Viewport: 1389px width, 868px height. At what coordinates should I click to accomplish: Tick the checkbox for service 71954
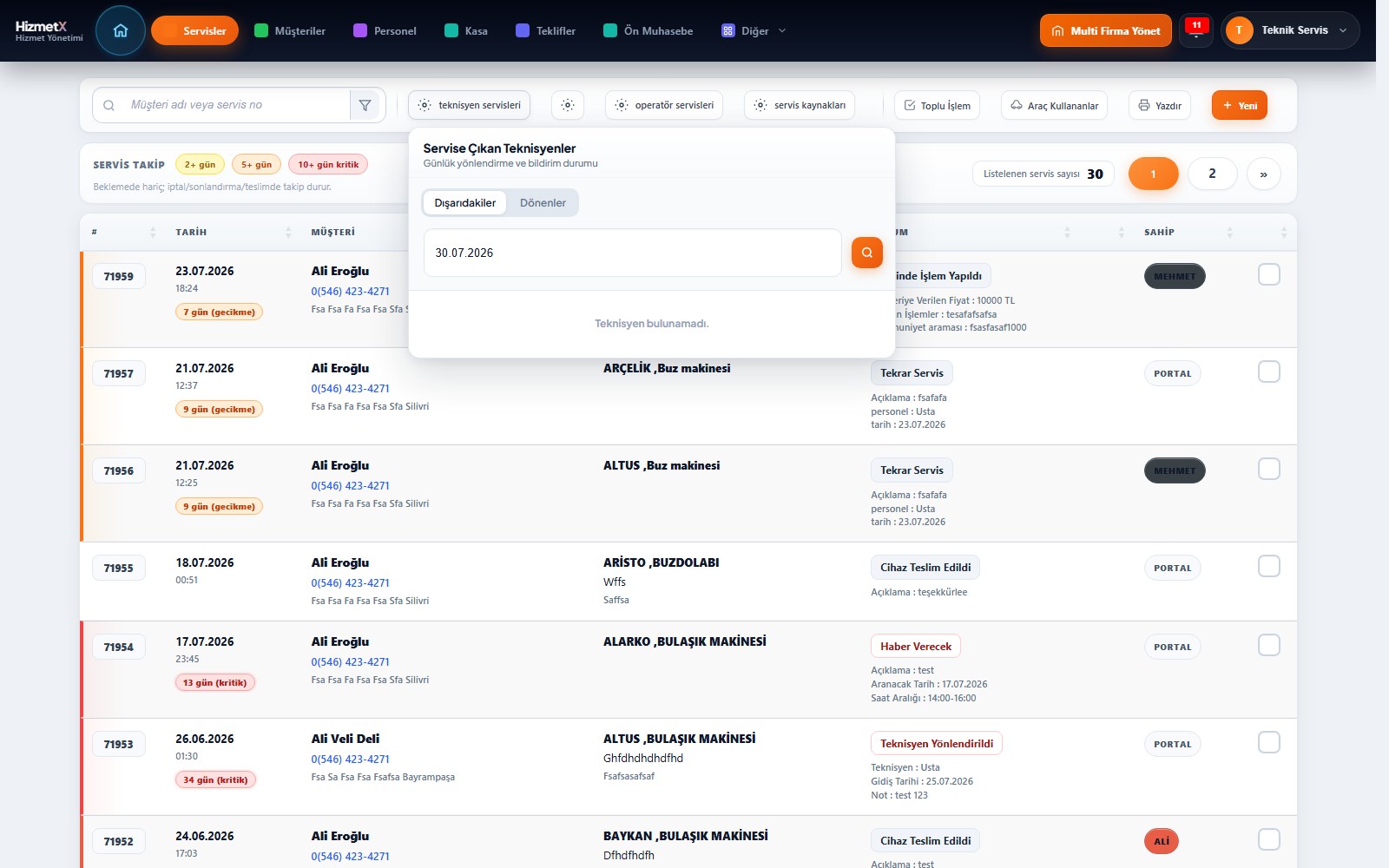1269,645
